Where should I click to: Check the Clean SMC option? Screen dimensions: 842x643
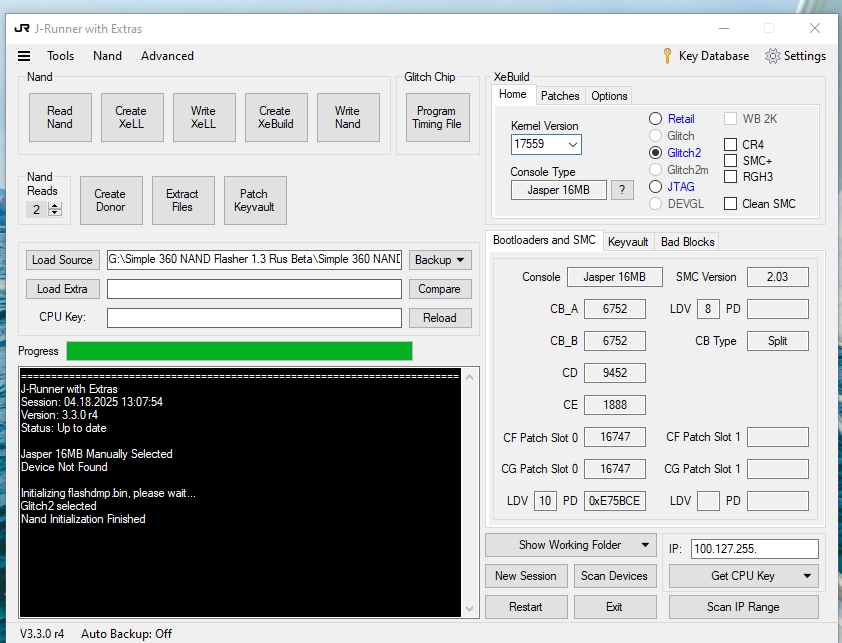(x=731, y=204)
